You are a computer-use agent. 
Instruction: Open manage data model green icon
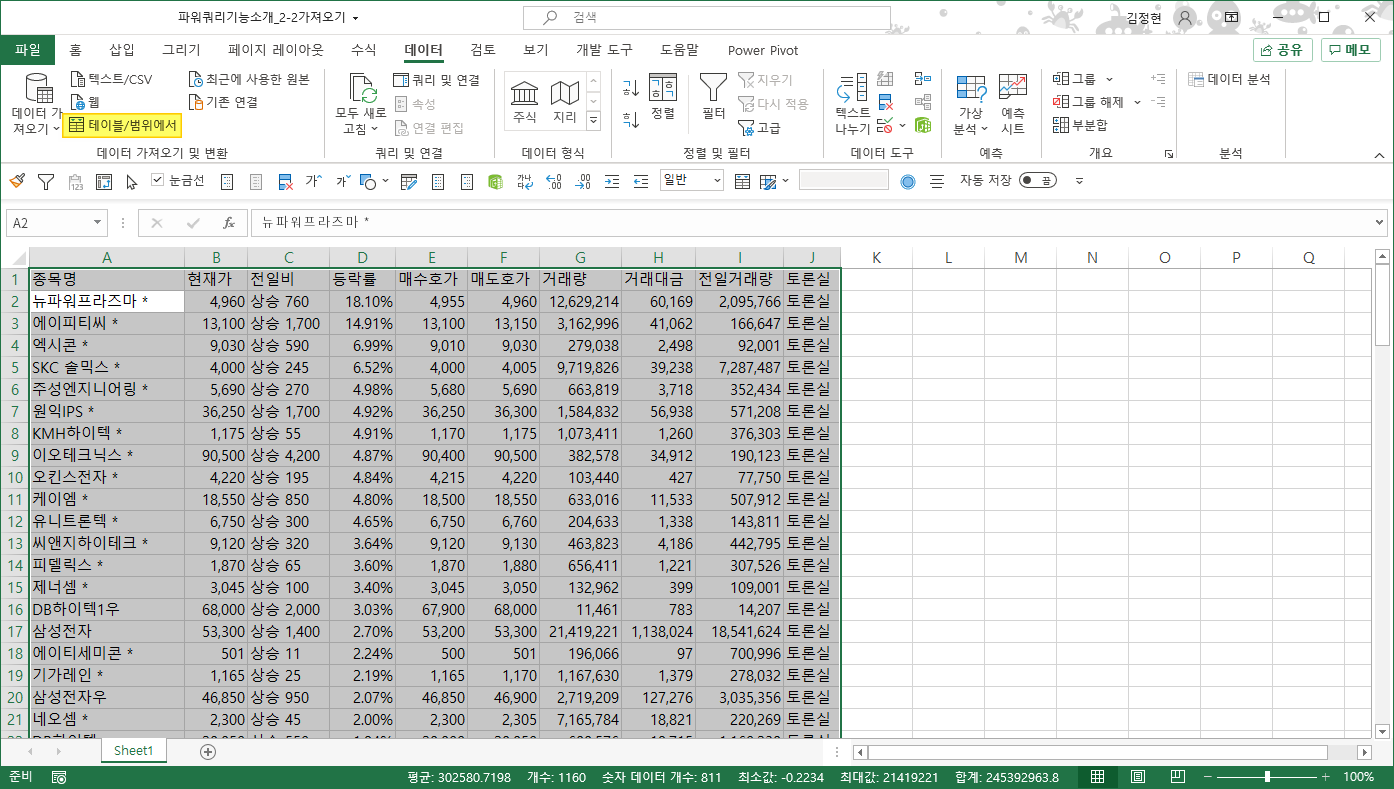(922, 126)
